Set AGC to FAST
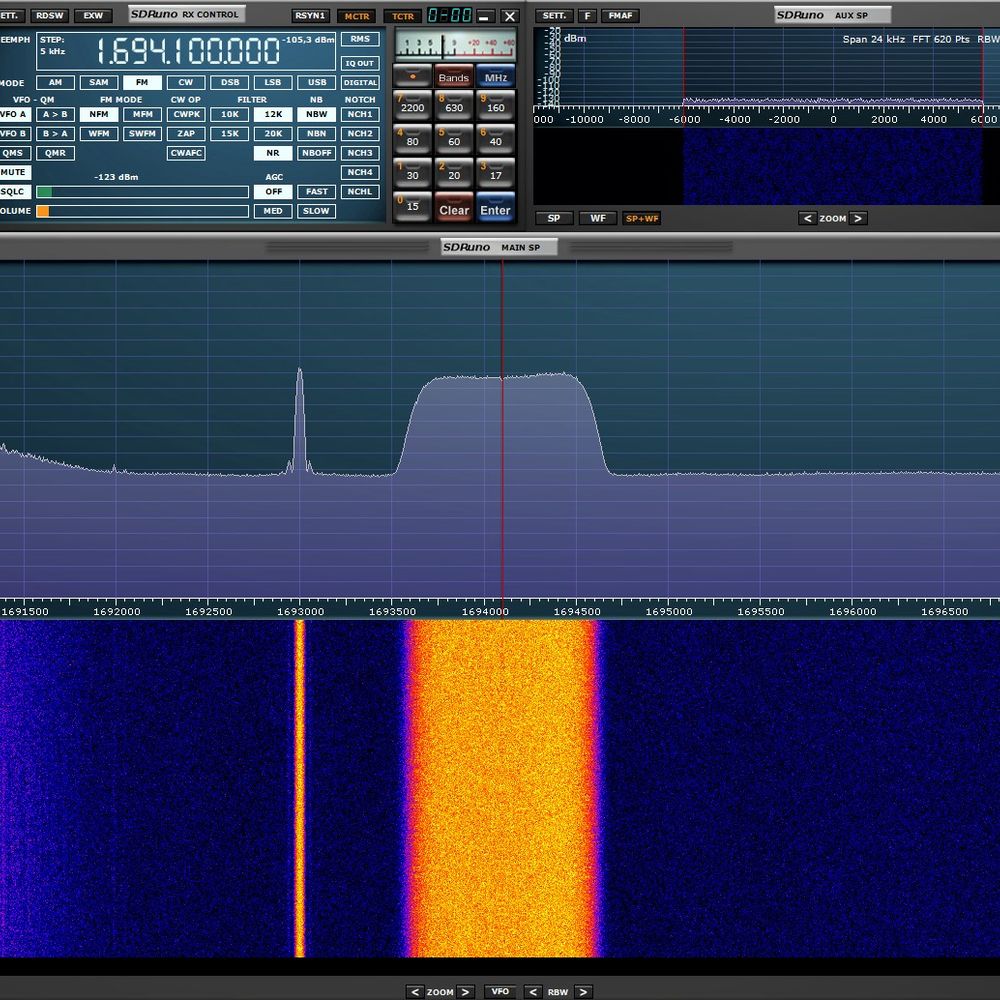Viewport: 1000px width, 1000px height. click(316, 191)
